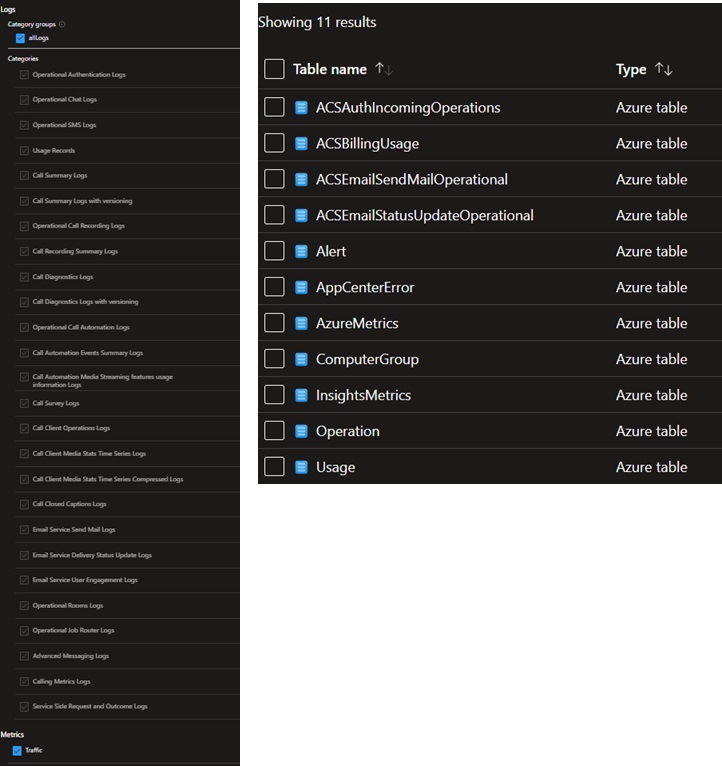Select the Operation row checkbox
The height and width of the screenshot is (767, 722).
274,431
